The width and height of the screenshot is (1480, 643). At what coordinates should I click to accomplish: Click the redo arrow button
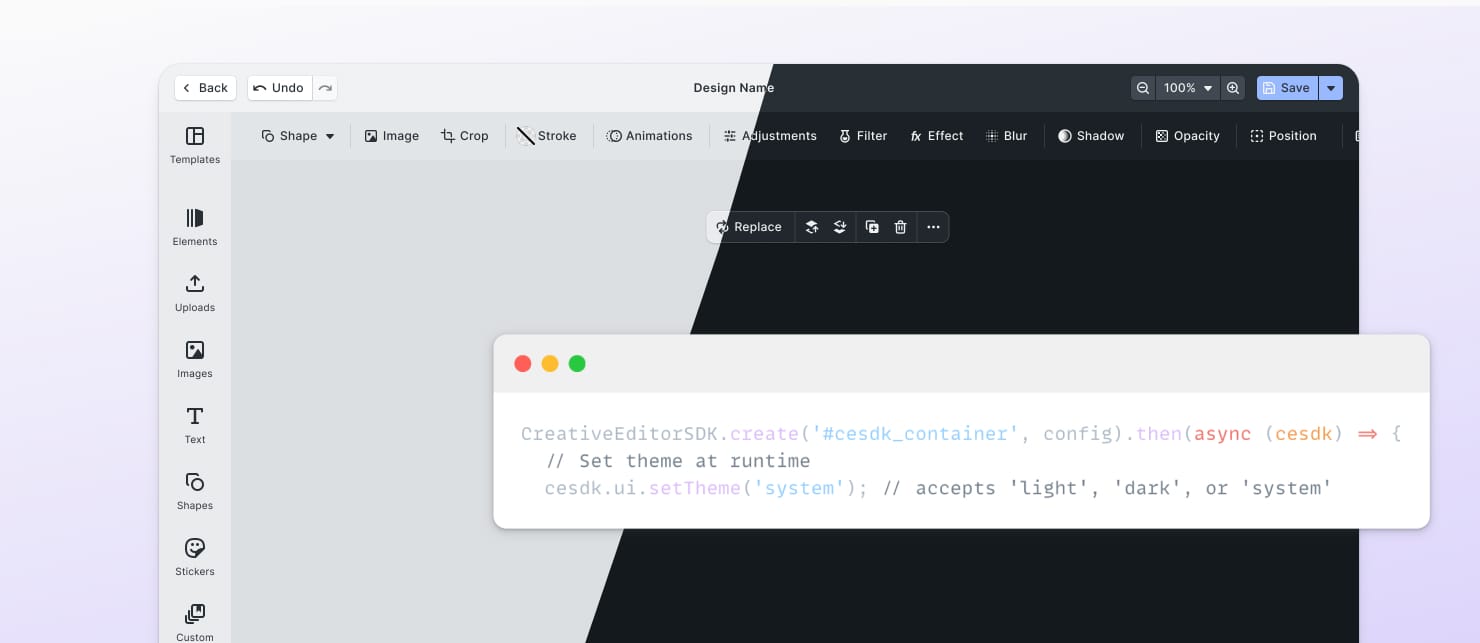pyautogui.click(x=325, y=88)
